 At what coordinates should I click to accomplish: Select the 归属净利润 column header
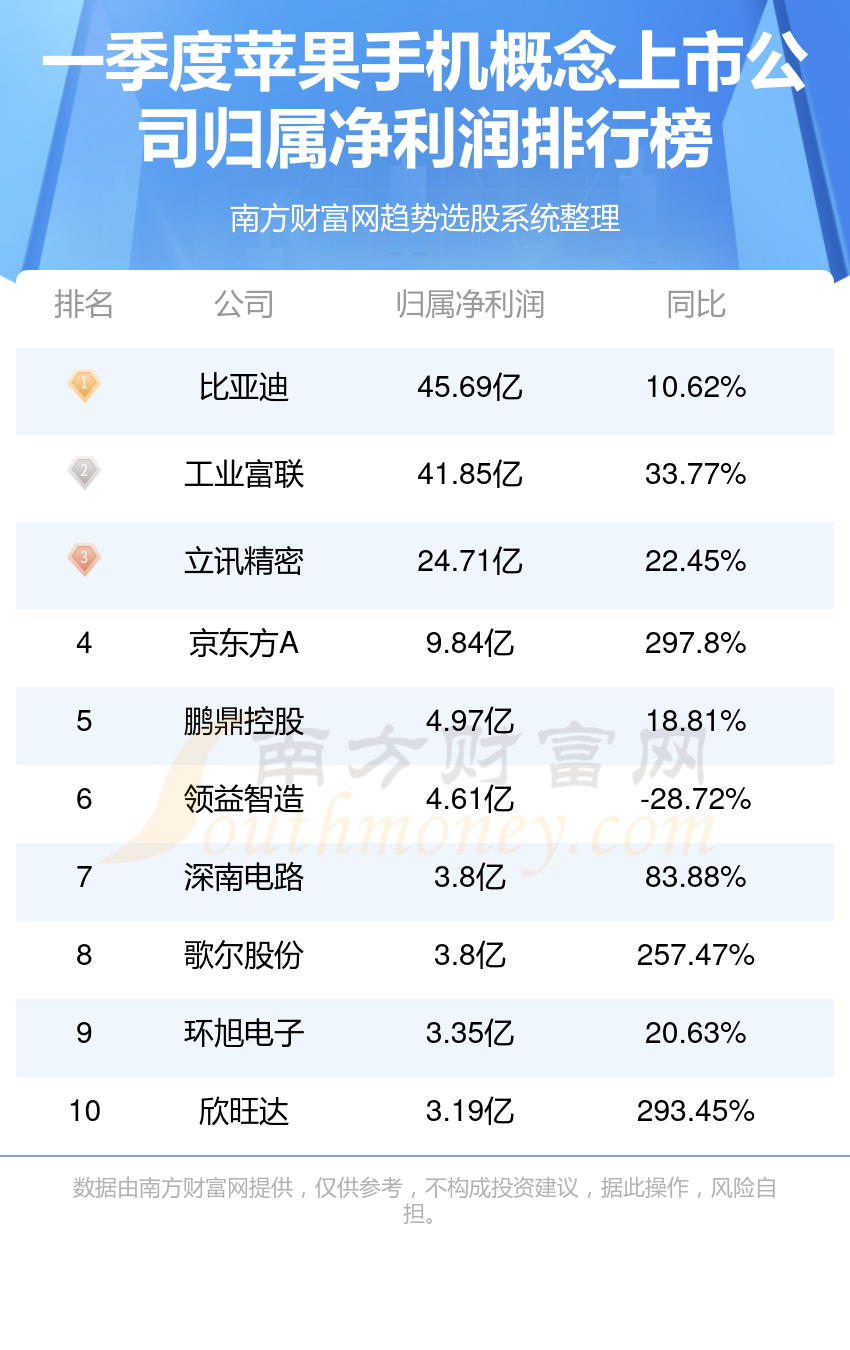pos(470,304)
